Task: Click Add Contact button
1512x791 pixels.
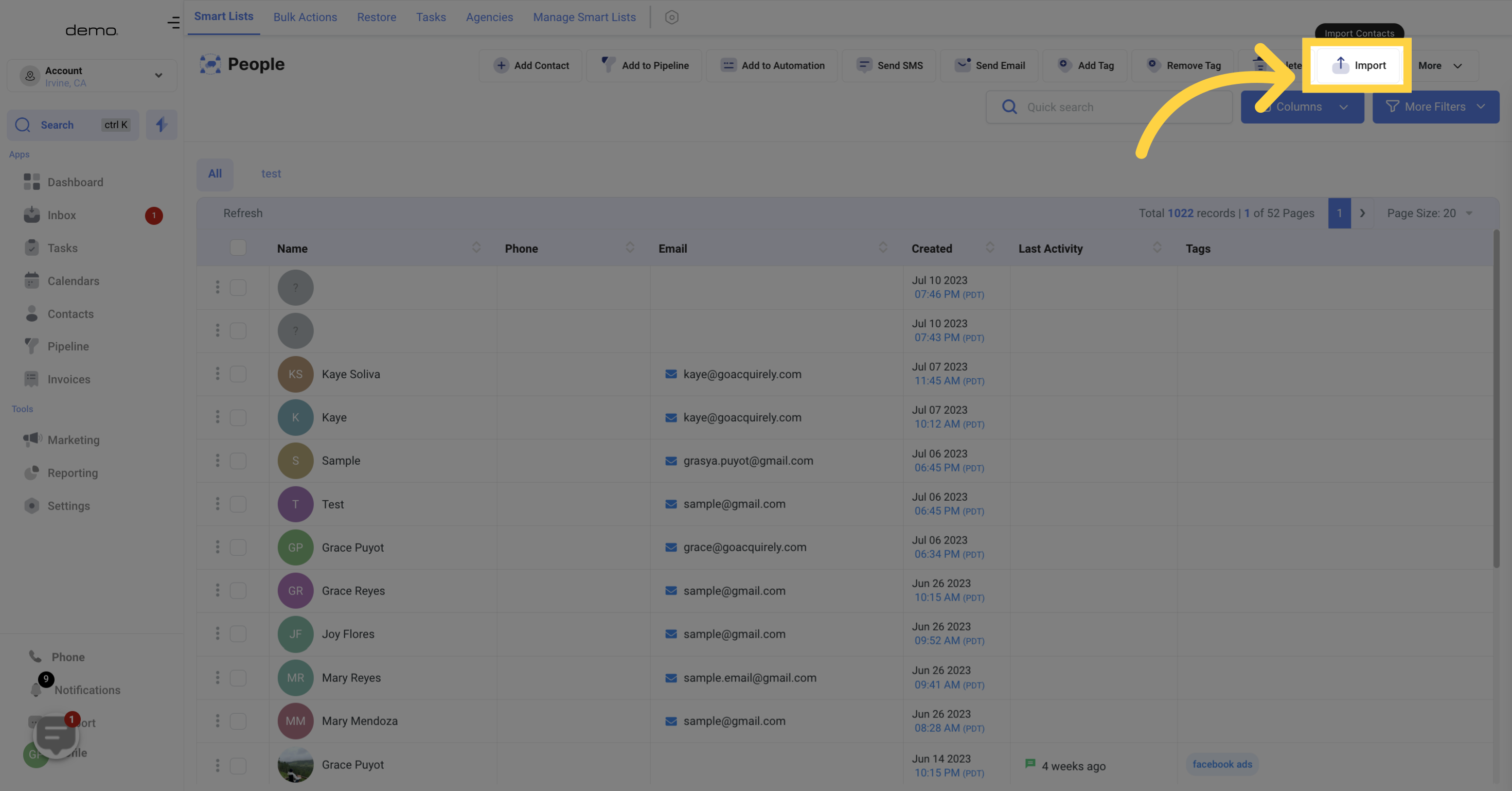Action: pyautogui.click(x=530, y=65)
